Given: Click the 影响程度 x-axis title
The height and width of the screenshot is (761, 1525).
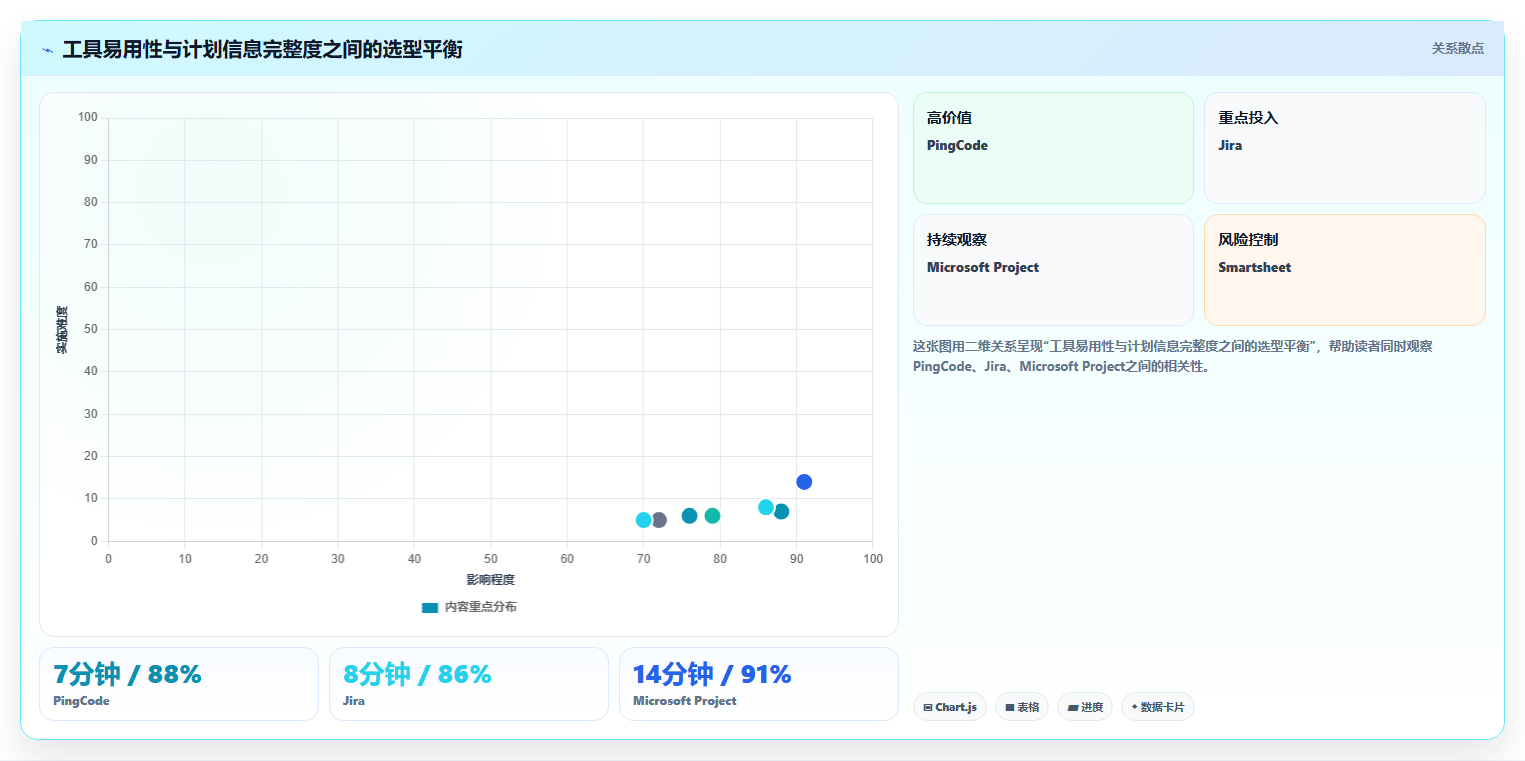Looking at the screenshot, I should [x=490, y=580].
